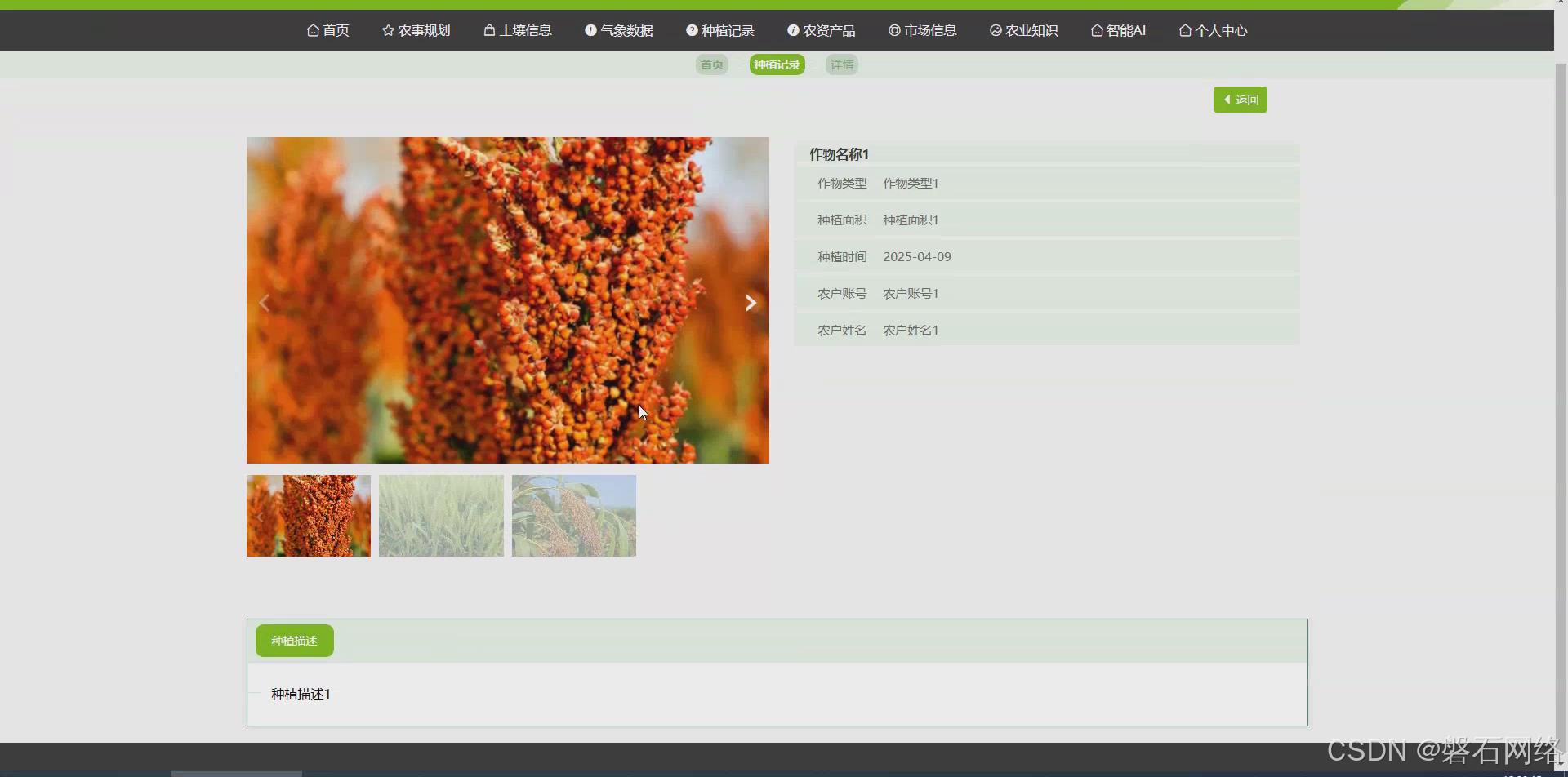Show next image with right carousel arrow
This screenshot has width=1568, height=777.
pyautogui.click(x=751, y=303)
